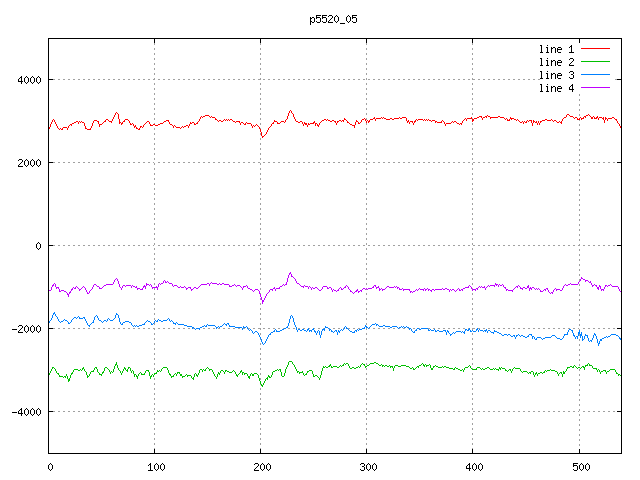Click the green line 2 legend sample
Viewport: 640px width, 480px height.
[595, 62]
